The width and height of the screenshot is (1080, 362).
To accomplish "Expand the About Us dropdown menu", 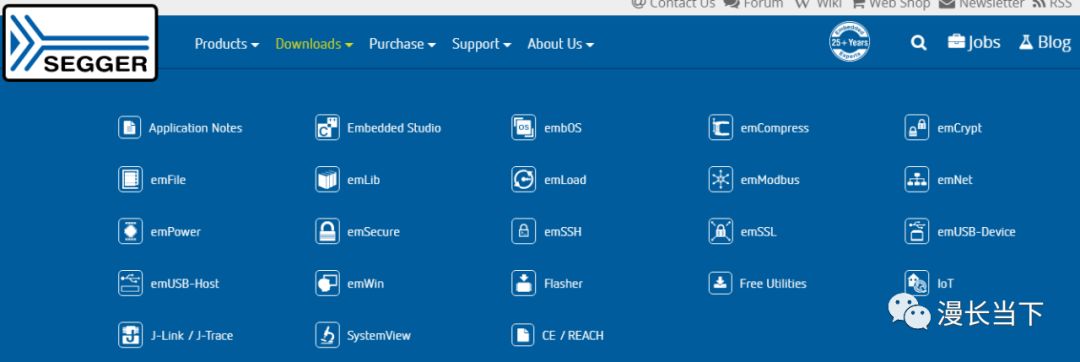I will 561,43.
